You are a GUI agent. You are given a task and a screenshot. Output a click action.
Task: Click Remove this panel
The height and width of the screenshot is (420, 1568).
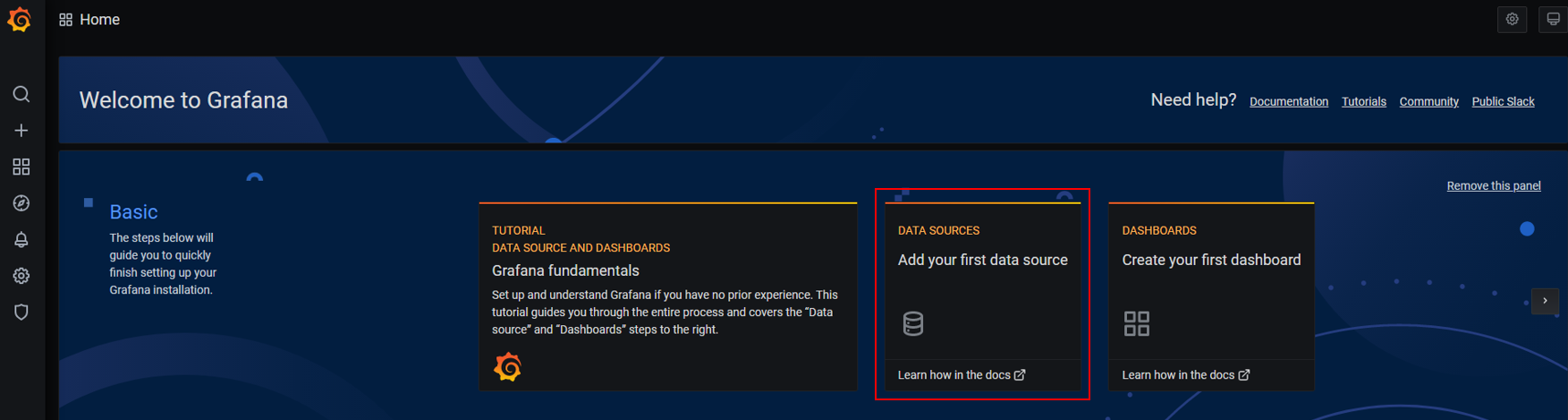(1493, 186)
